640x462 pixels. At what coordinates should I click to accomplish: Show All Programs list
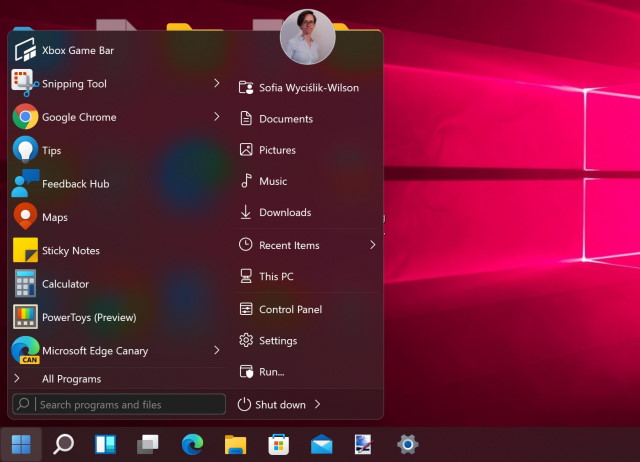coord(70,379)
